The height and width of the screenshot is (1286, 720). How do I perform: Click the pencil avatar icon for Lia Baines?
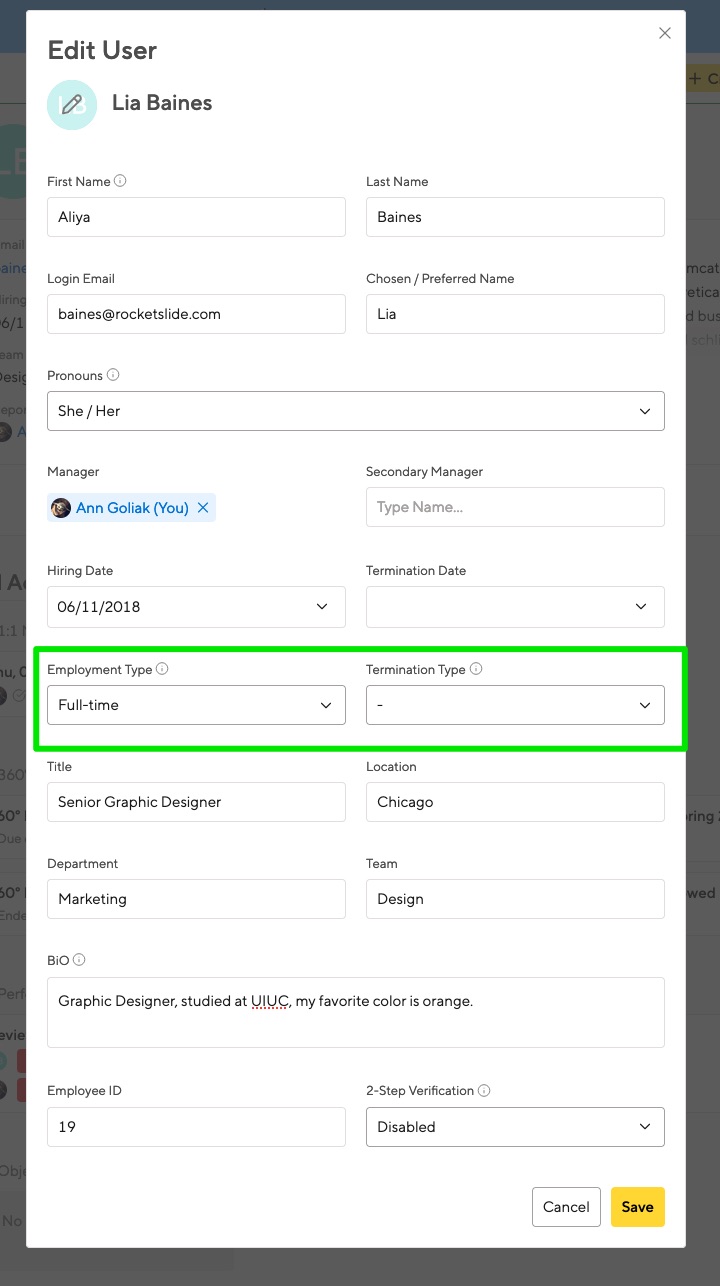click(x=71, y=104)
